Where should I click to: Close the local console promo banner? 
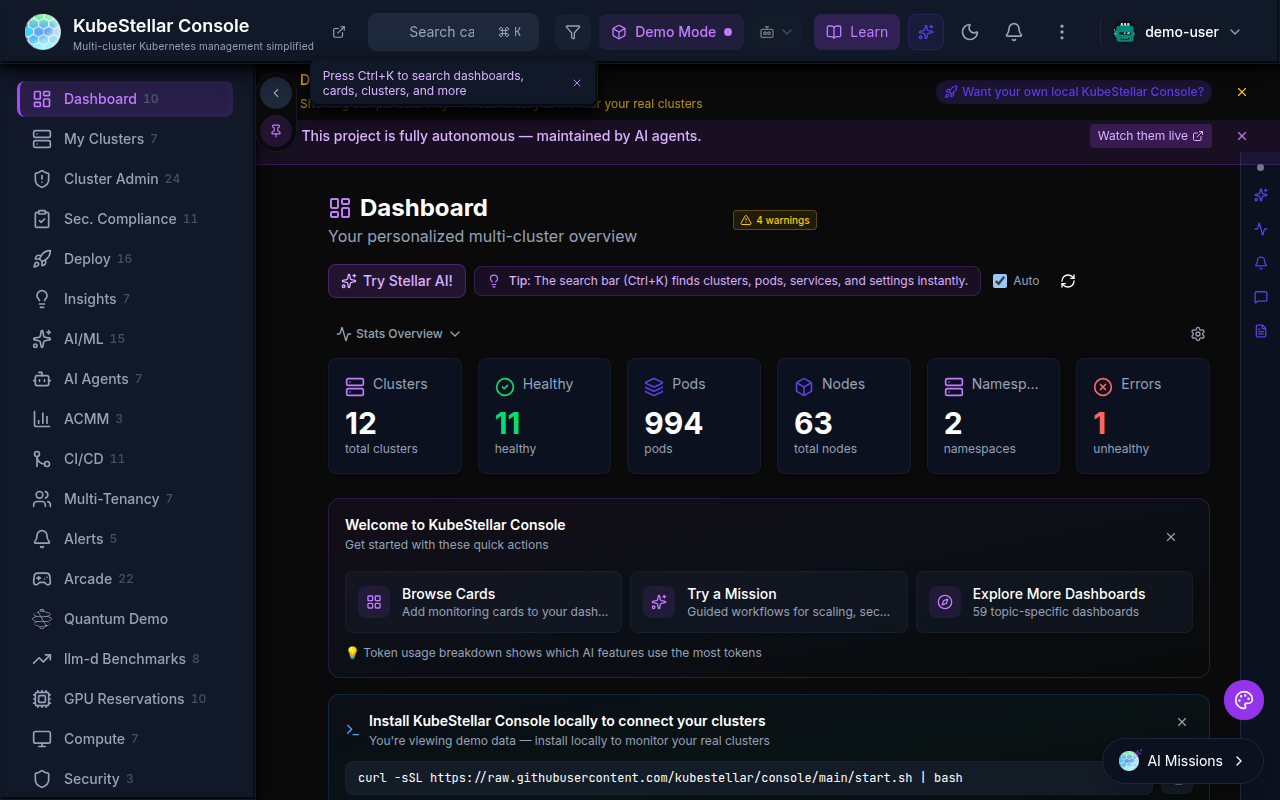(x=1242, y=92)
